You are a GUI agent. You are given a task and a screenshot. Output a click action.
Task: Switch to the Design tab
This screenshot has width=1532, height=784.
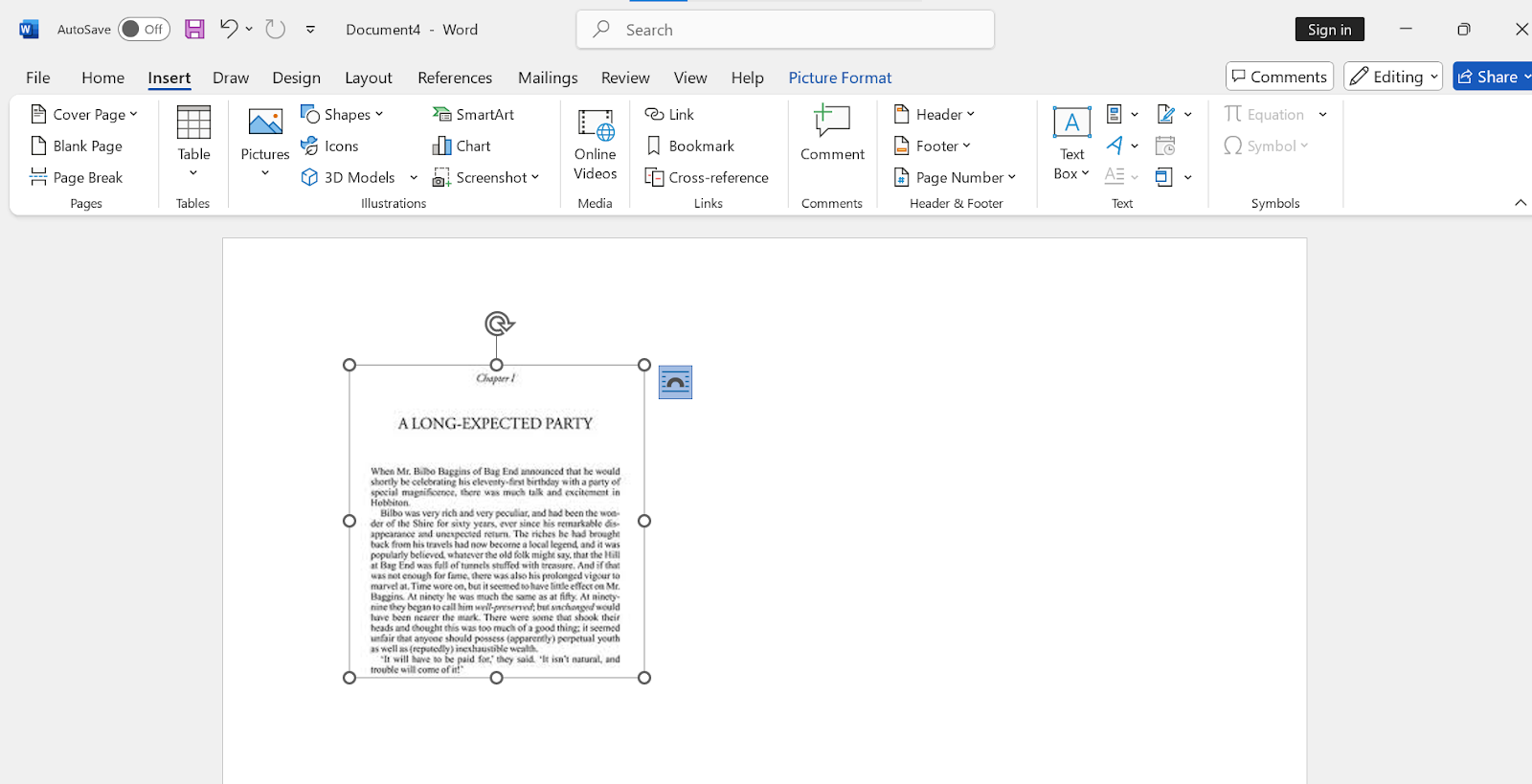(x=296, y=78)
